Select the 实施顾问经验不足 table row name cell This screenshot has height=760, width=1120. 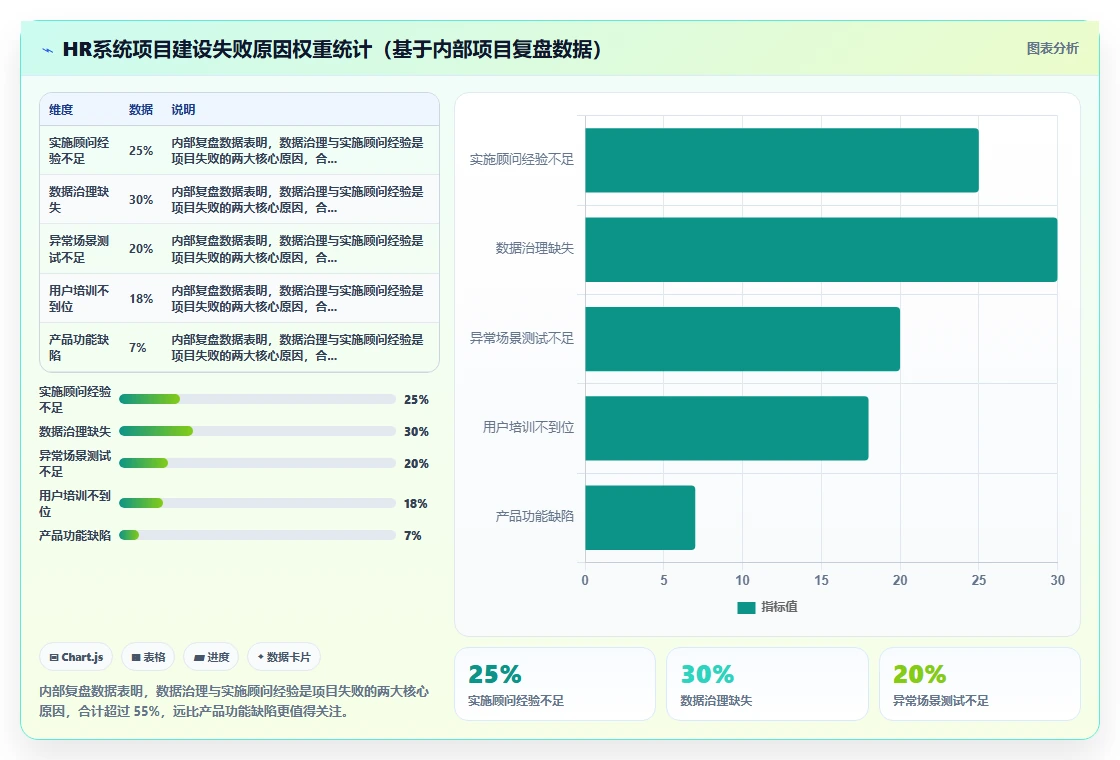pos(79,151)
